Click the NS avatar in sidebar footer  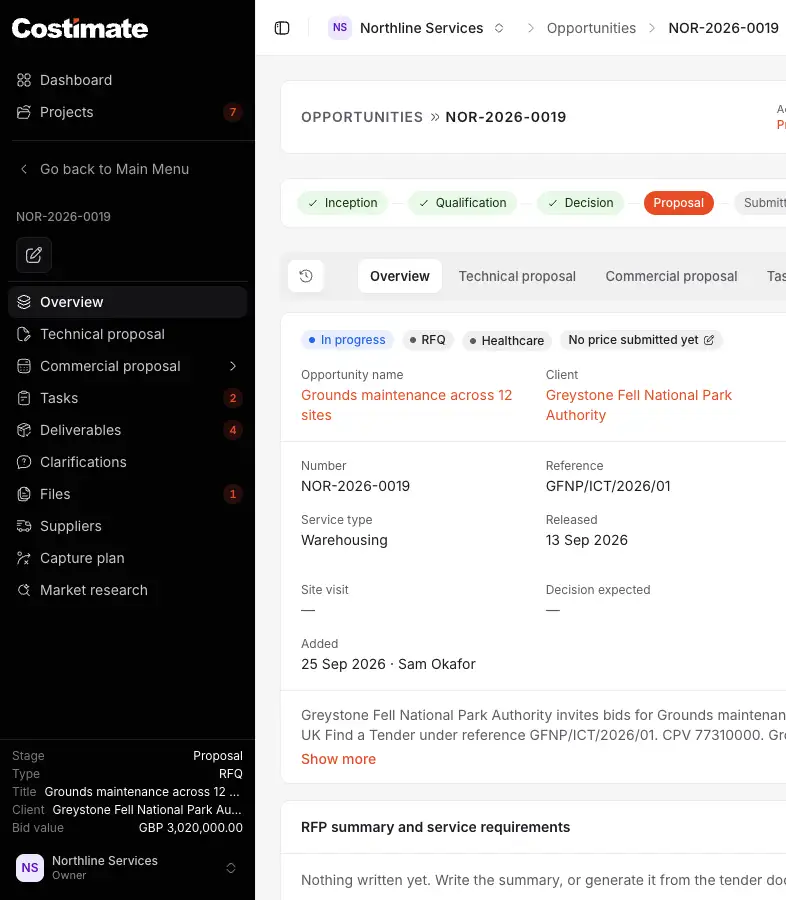pyautogui.click(x=30, y=867)
